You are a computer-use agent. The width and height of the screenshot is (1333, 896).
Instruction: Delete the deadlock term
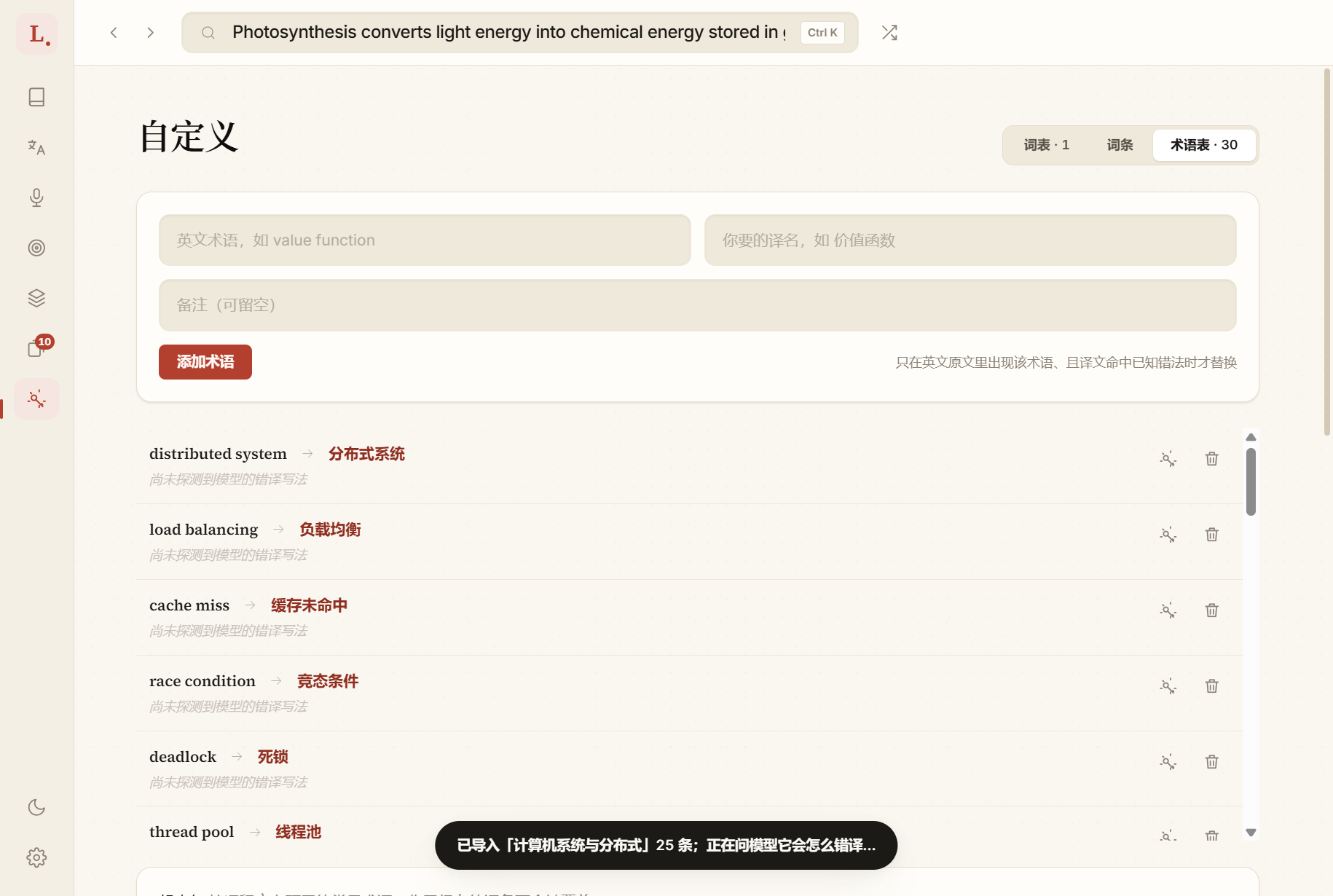pos(1212,762)
